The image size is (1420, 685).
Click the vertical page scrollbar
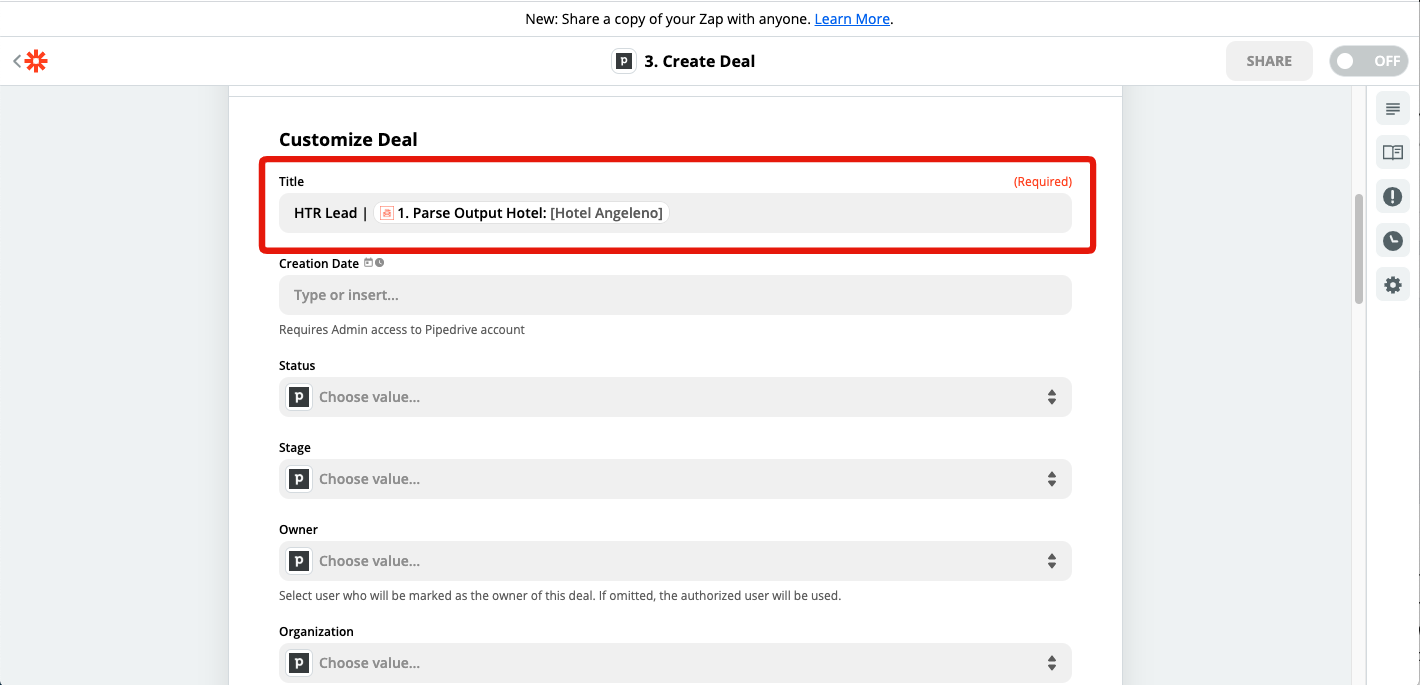tap(1358, 248)
